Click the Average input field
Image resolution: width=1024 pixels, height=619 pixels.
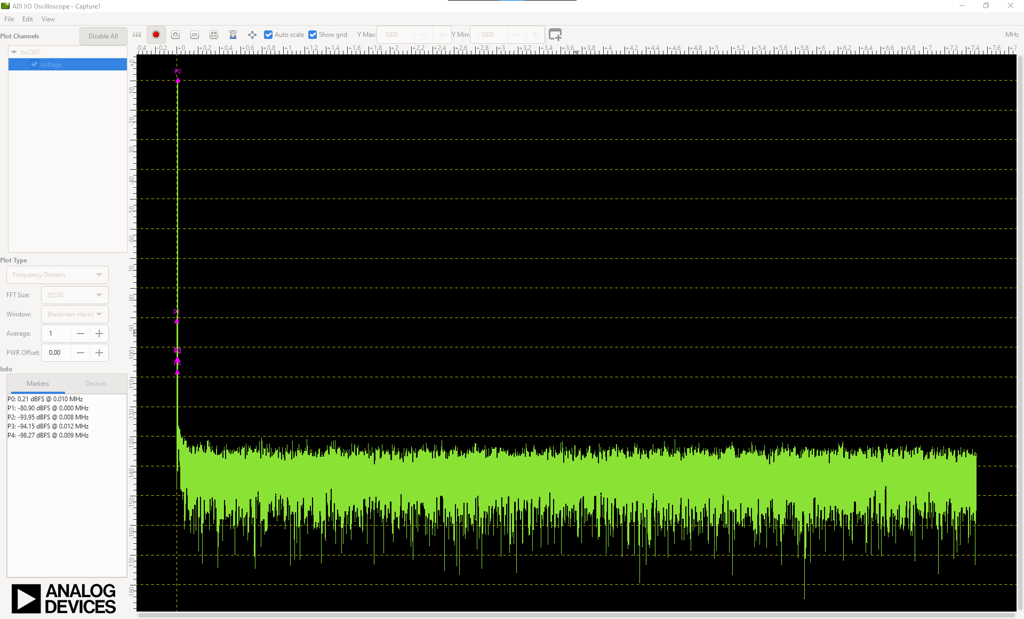[x=57, y=334]
